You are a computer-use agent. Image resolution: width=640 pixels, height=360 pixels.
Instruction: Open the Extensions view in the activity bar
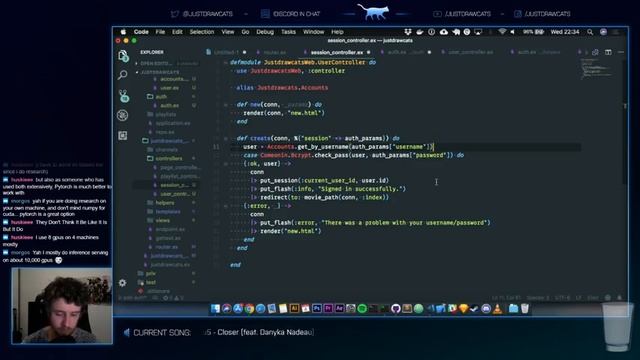(x=122, y=136)
